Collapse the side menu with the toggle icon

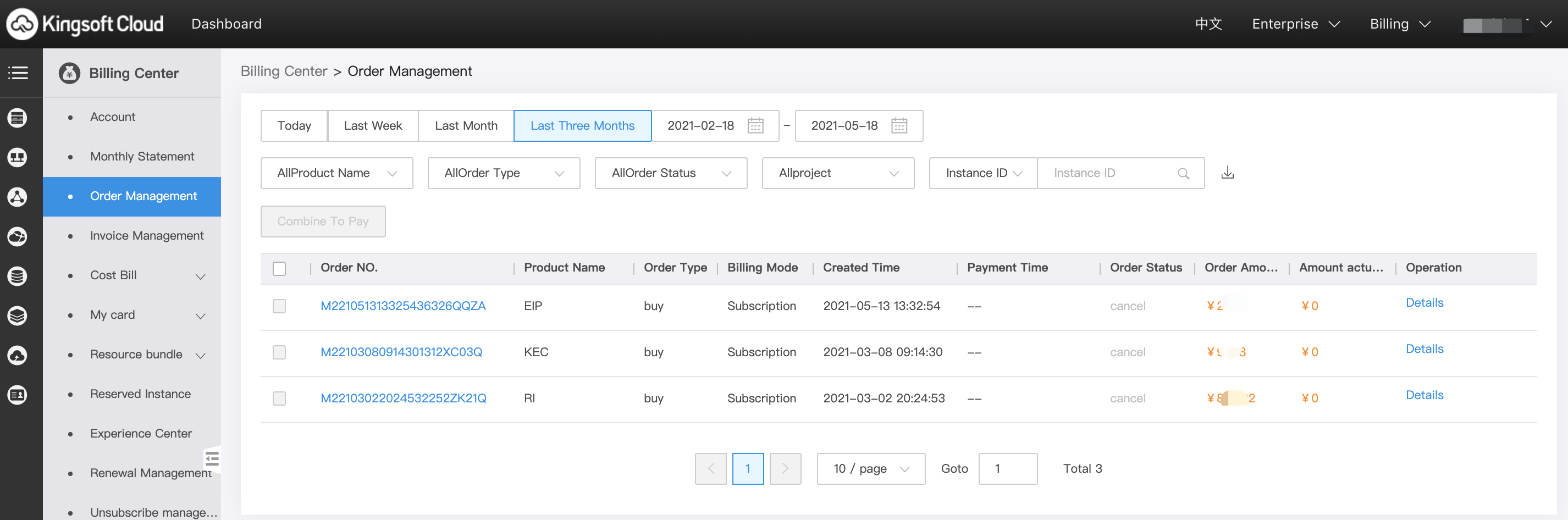pyautogui.click(x=211, y=458)
